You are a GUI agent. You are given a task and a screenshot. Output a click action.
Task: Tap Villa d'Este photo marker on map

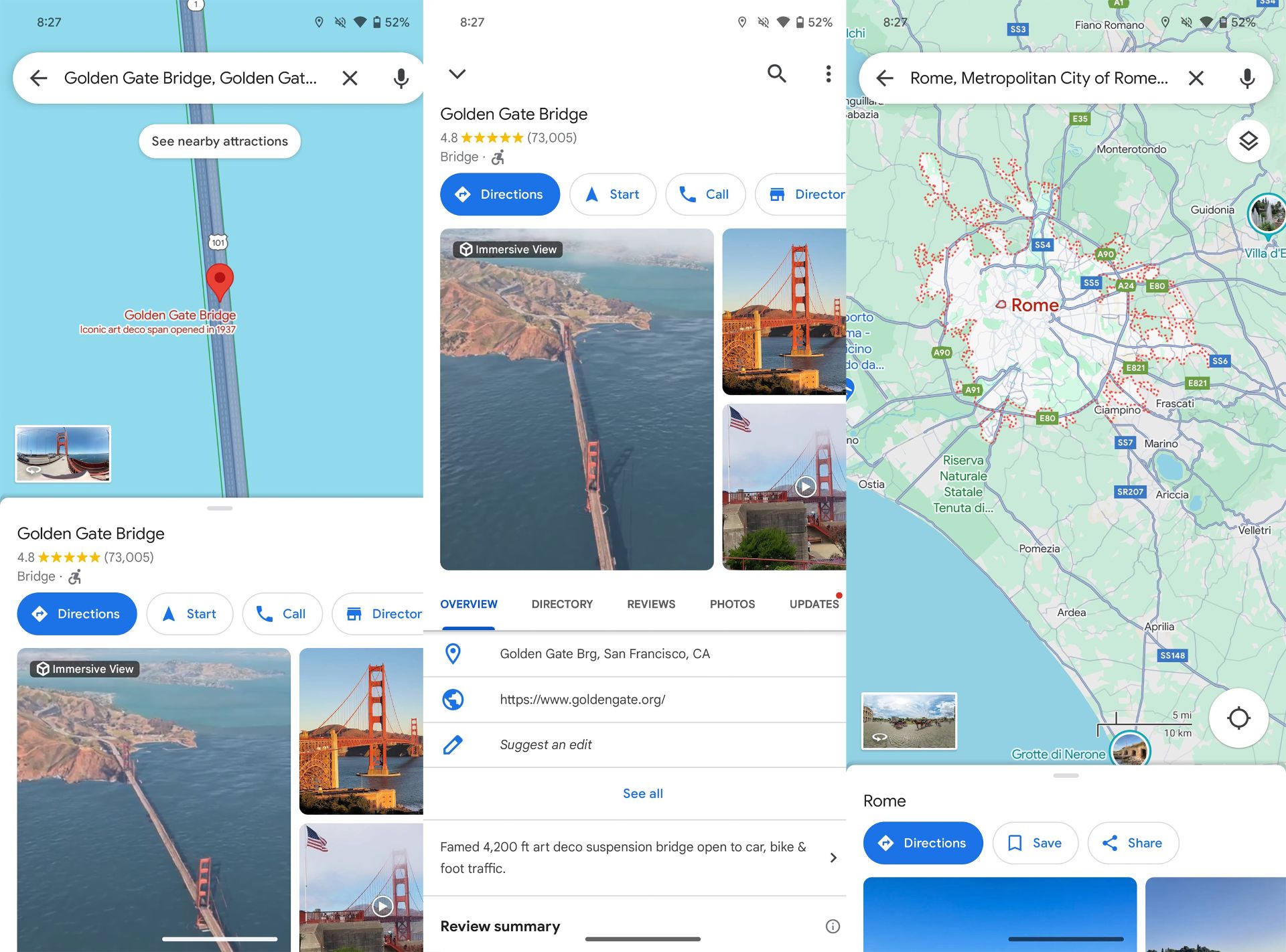1268,216
